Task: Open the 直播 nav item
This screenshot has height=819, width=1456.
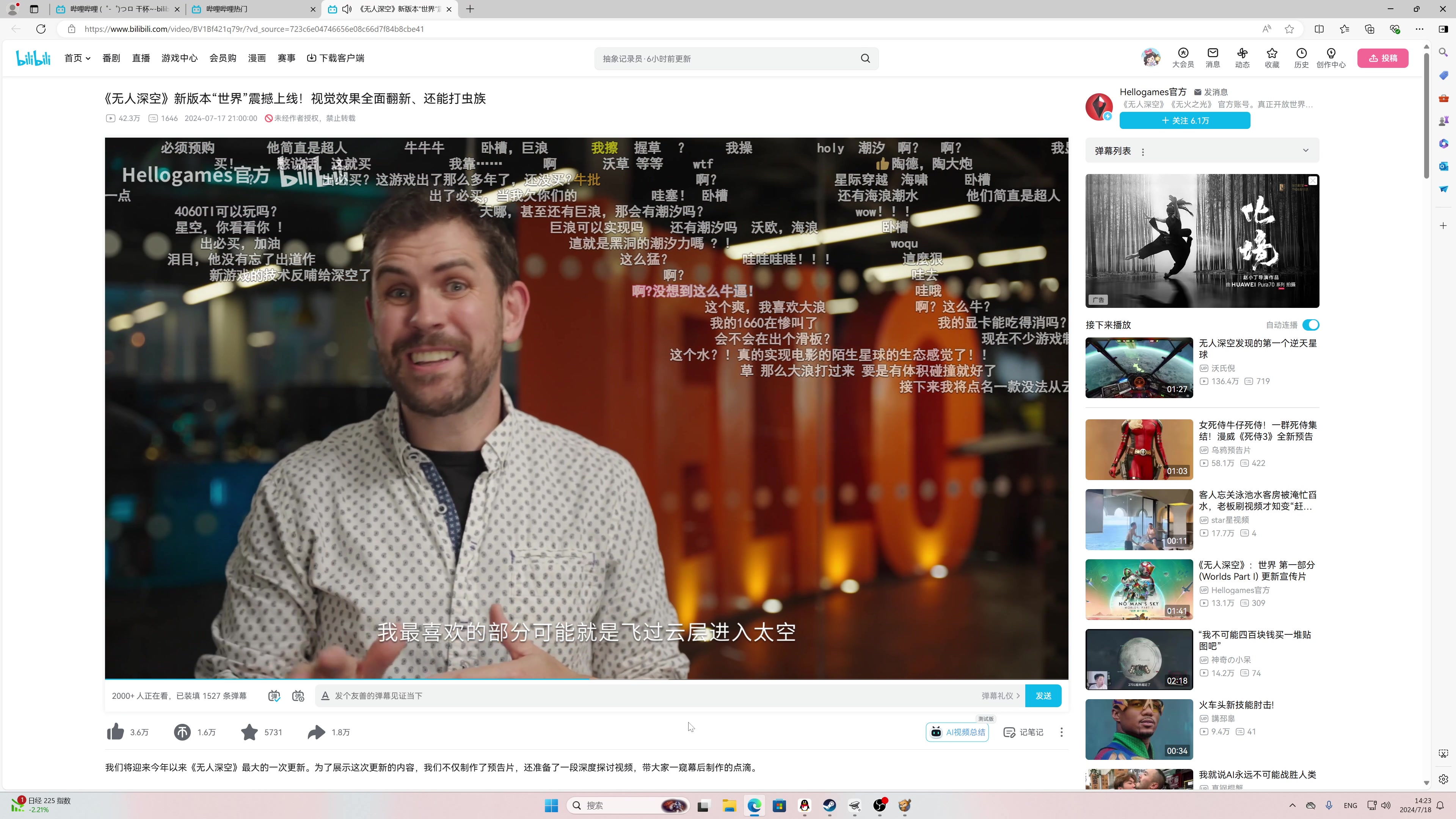Action: (141, 58)
